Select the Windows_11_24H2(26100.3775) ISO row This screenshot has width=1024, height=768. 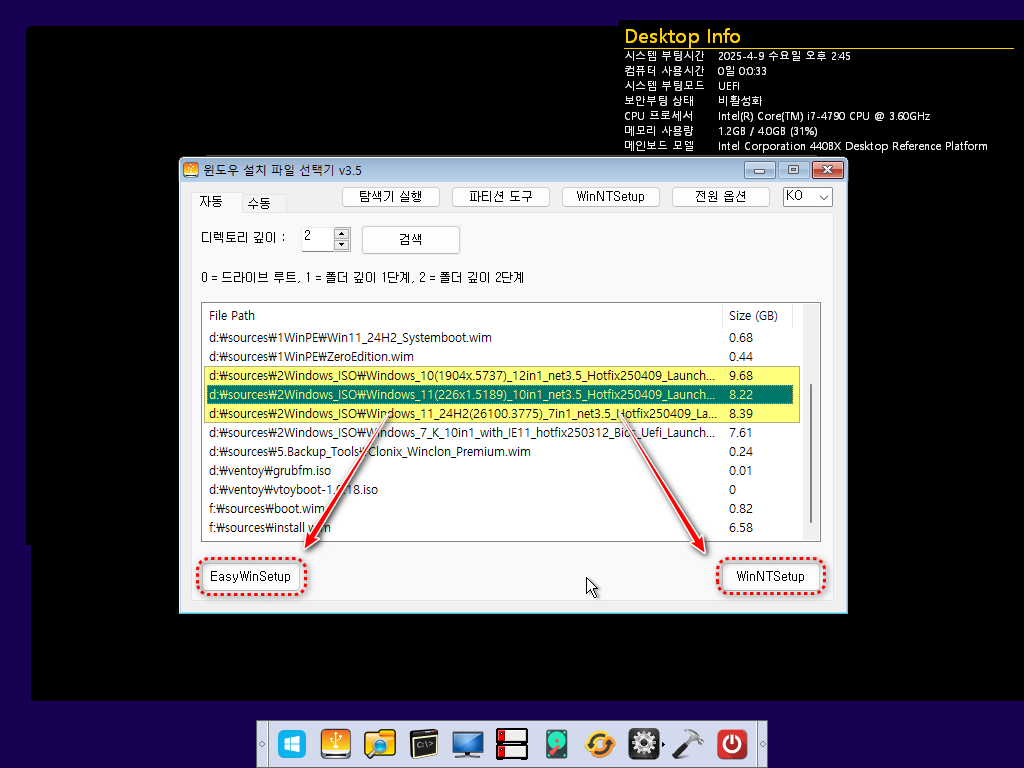click(500, 413)
